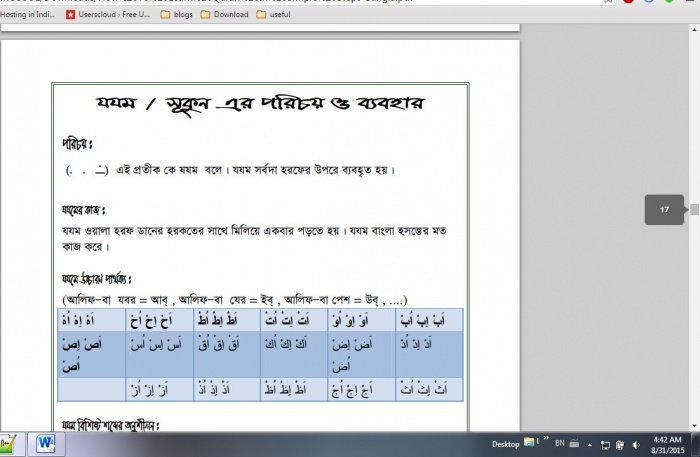The height and width of the screenshot is (457, 700).
Task: Open the Download bookmark folder
Action: [224, 15]
